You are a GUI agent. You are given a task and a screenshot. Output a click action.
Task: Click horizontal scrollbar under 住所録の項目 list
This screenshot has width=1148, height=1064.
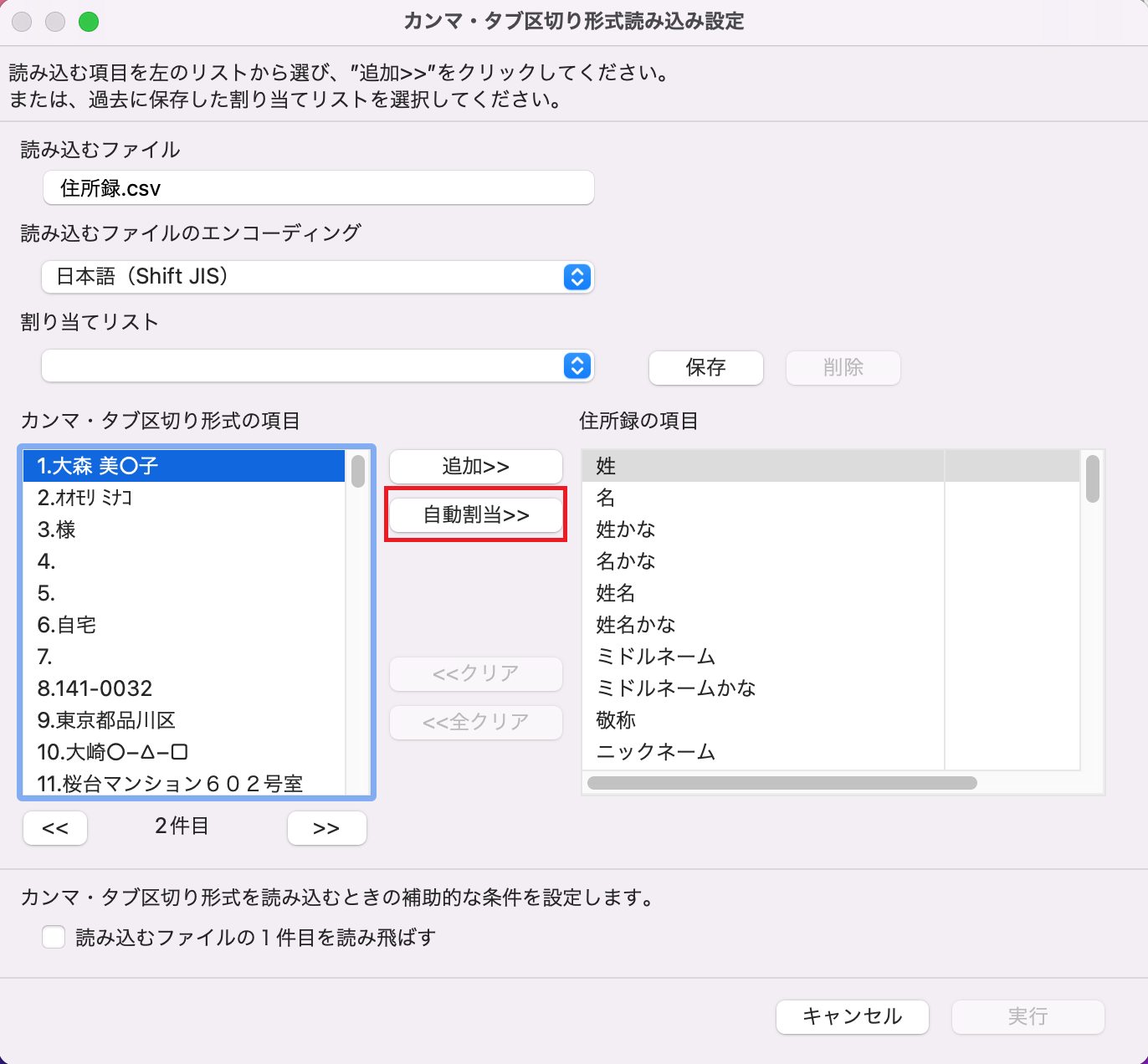pyautogui.click(x=782, y=783)
